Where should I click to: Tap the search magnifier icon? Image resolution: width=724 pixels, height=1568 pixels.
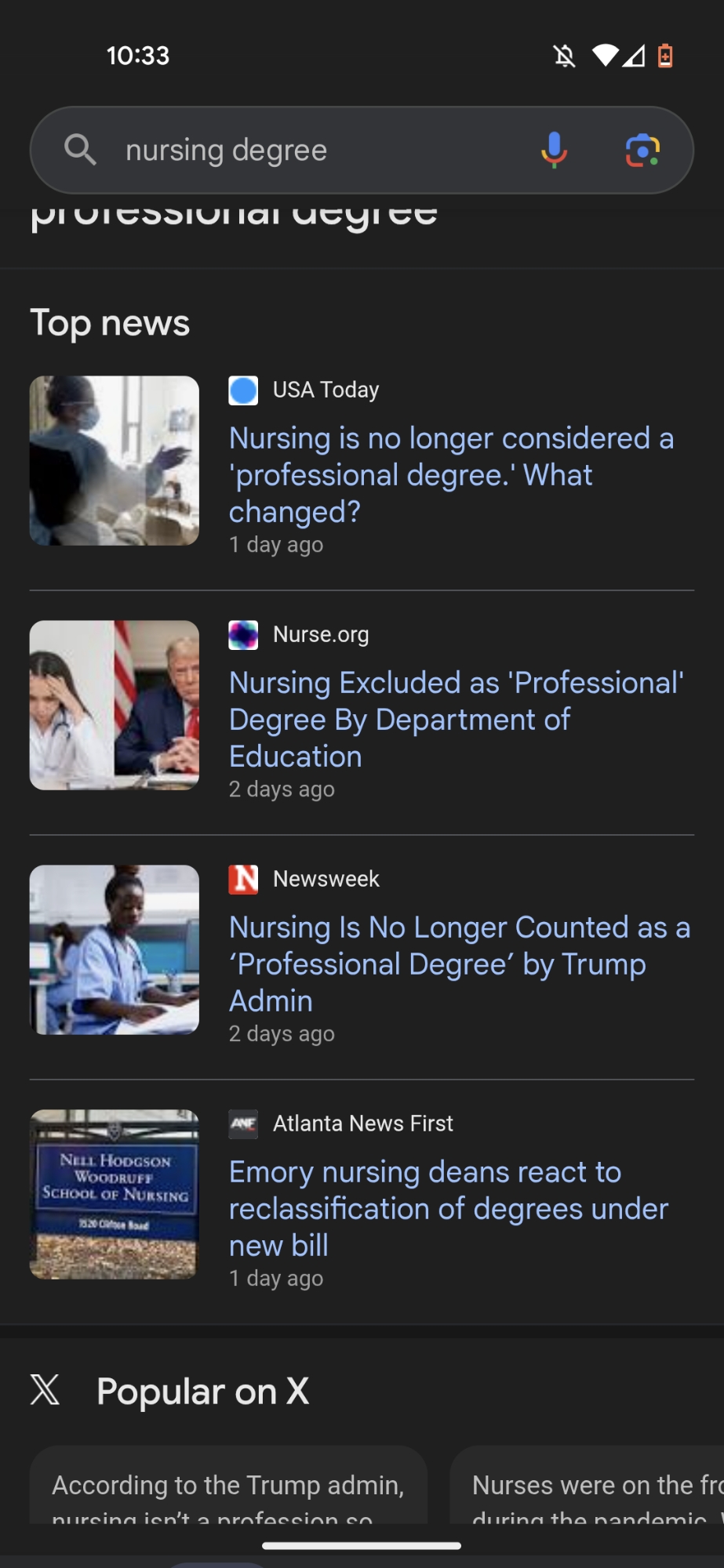80,149
